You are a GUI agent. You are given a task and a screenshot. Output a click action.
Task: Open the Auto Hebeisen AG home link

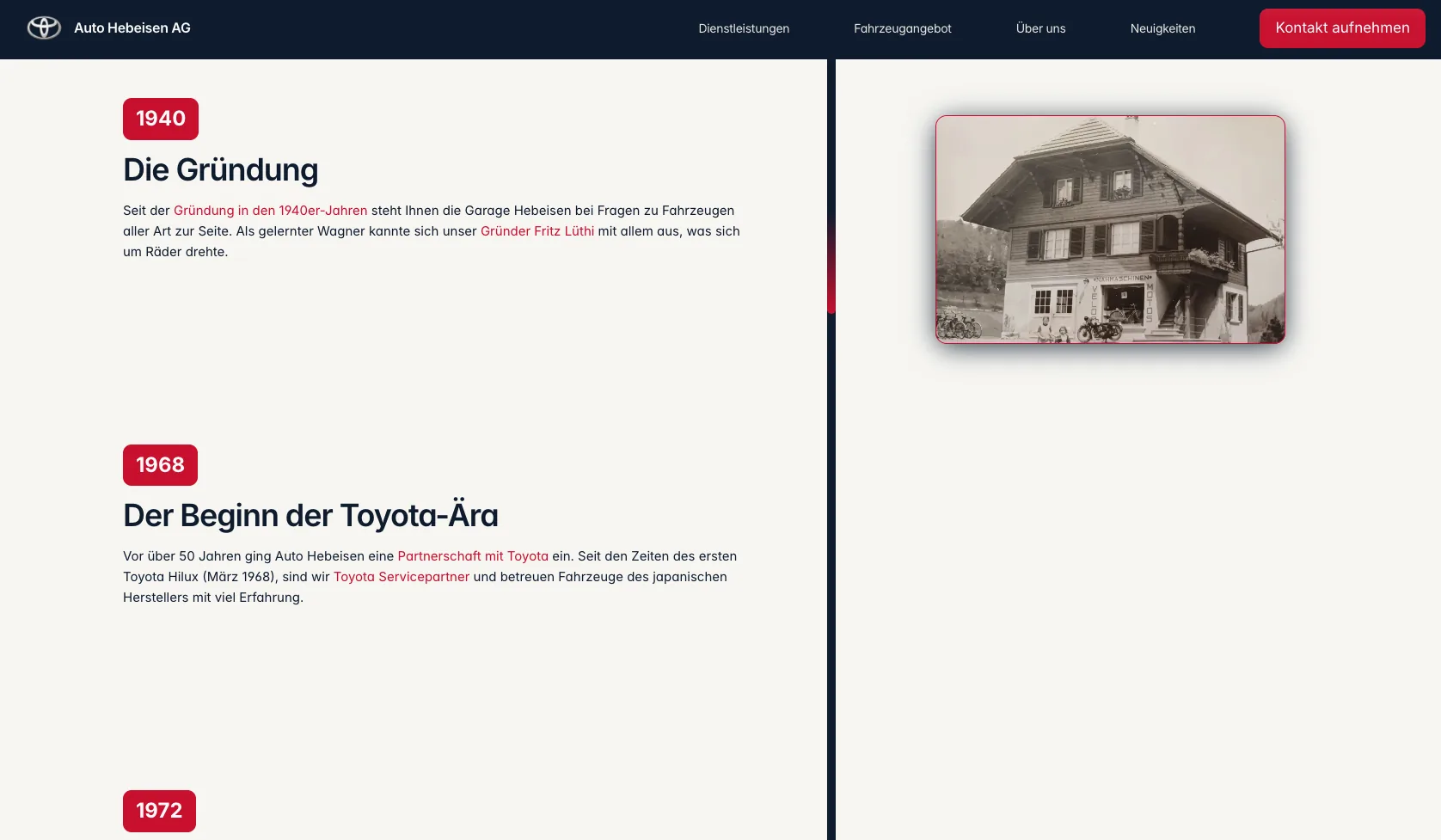point(132,28)
